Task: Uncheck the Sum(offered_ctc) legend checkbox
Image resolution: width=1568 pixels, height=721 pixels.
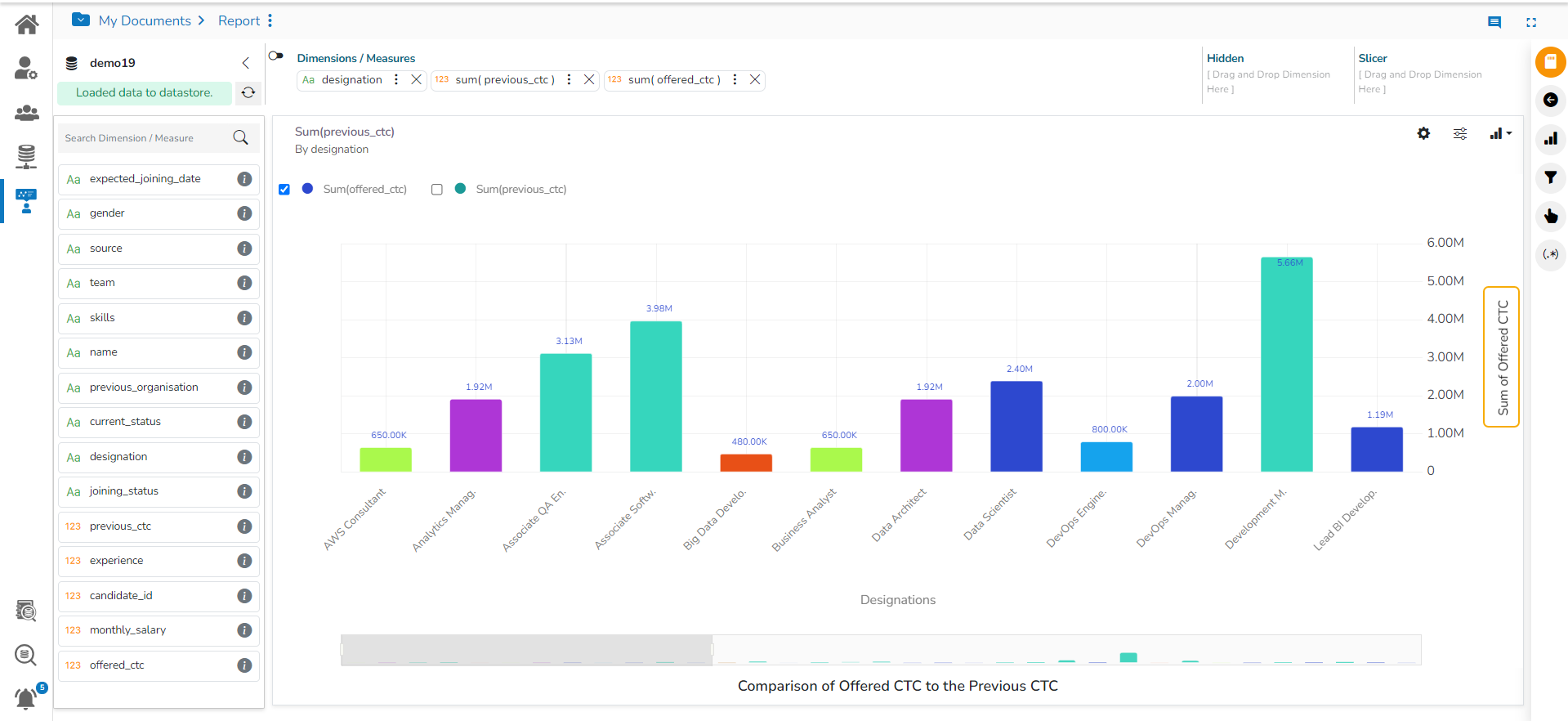Action: click(x=284, y=190)
